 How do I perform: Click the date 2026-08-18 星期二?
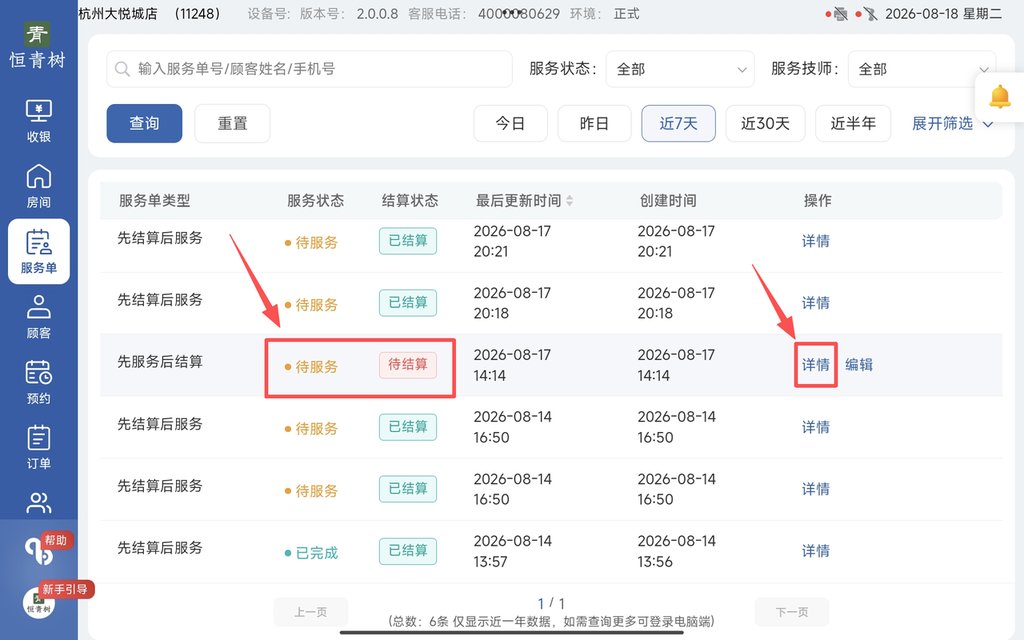pos(943,14)
